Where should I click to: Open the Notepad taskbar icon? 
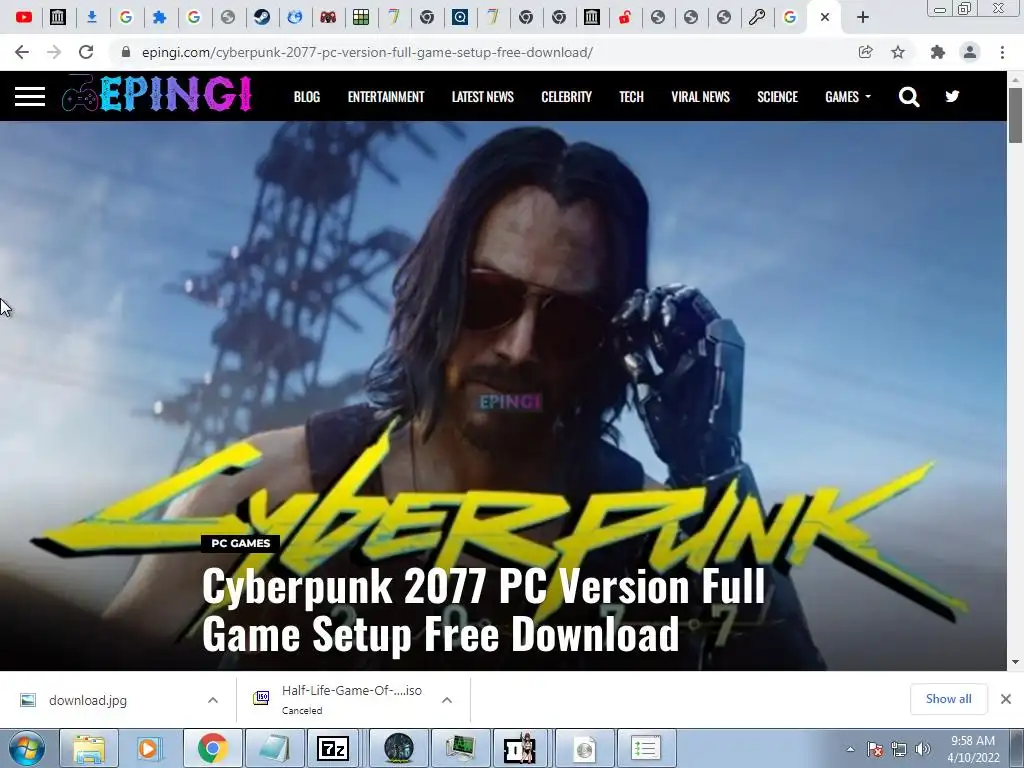(274, 748)
